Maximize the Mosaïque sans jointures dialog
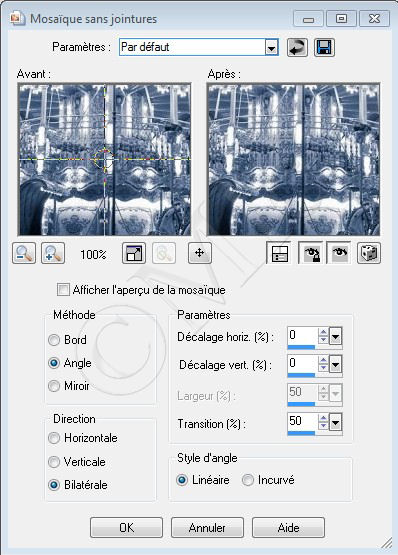The width and height of the screenshot is (398, 555). pyautogui.click(x=341, y=19)
